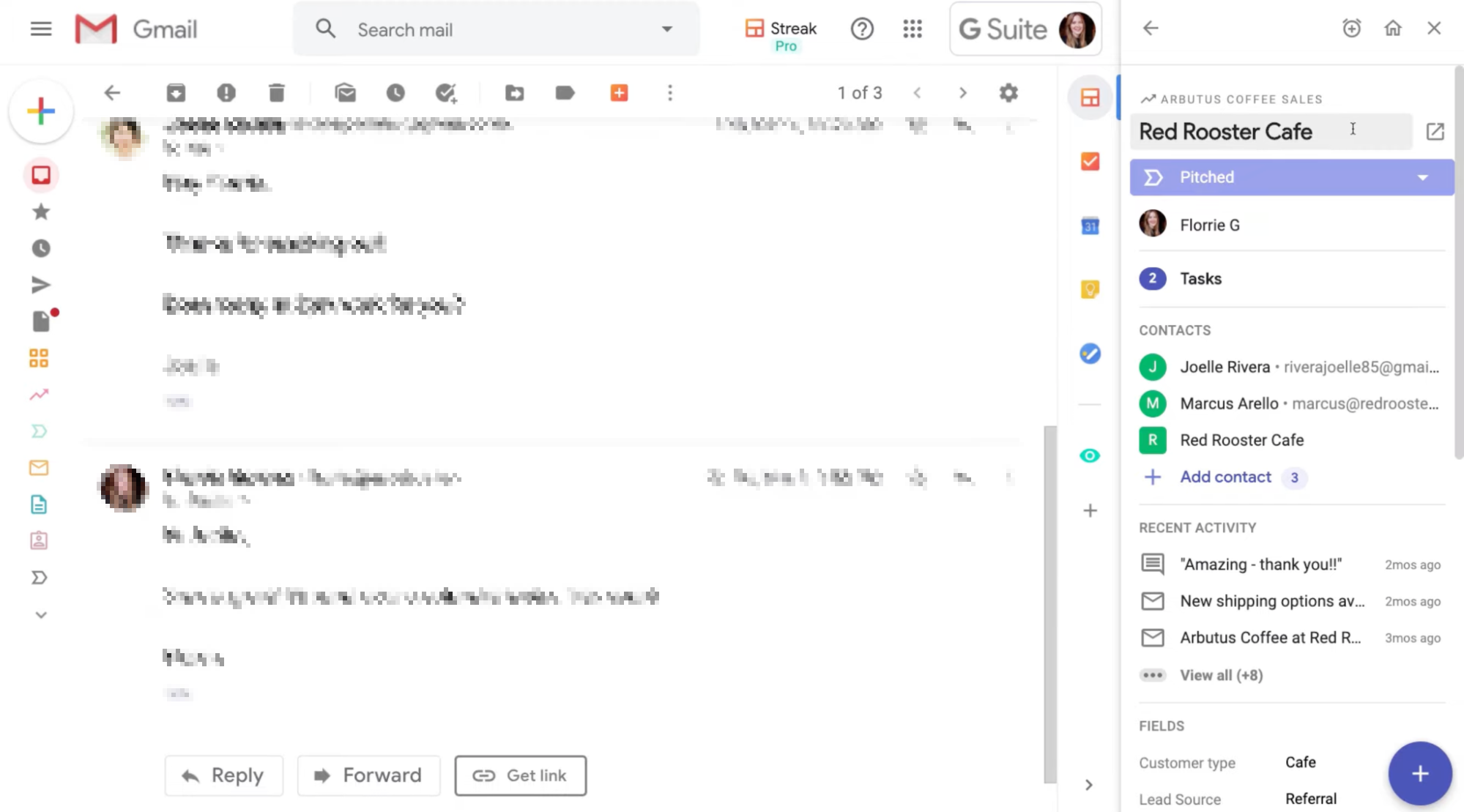Open Snoozed mail in sidebar
The image size is (1464, 812).
point(41,248)
